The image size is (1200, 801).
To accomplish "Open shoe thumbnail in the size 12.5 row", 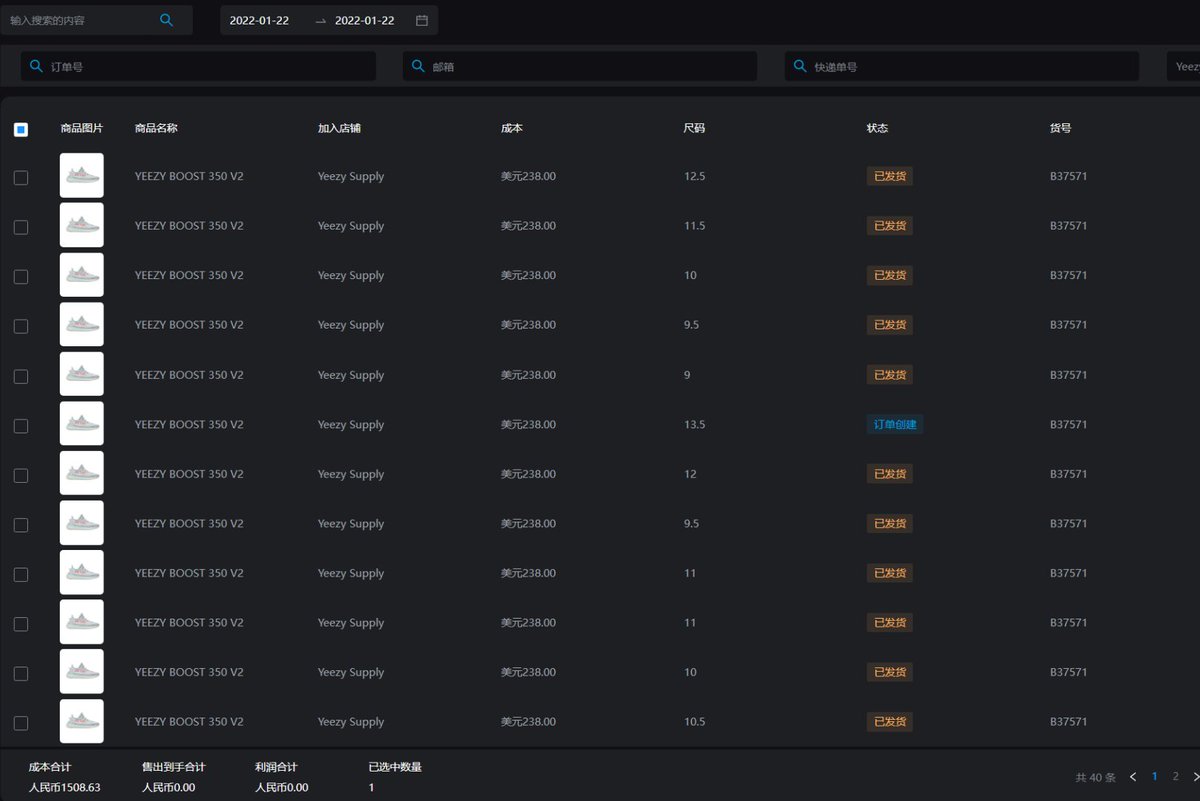I will pos(82,176).
